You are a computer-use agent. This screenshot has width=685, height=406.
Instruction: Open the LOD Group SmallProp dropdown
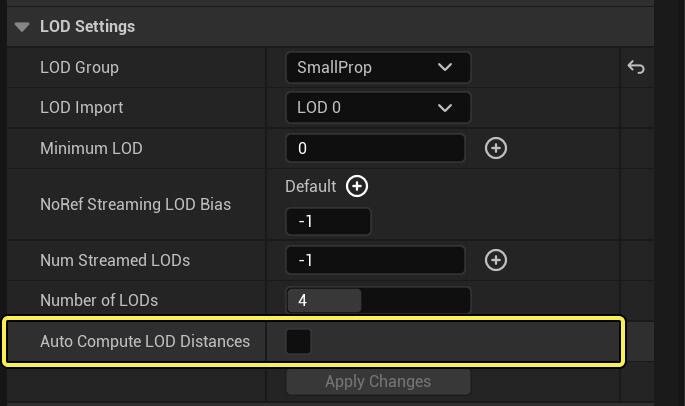(377, 68)
